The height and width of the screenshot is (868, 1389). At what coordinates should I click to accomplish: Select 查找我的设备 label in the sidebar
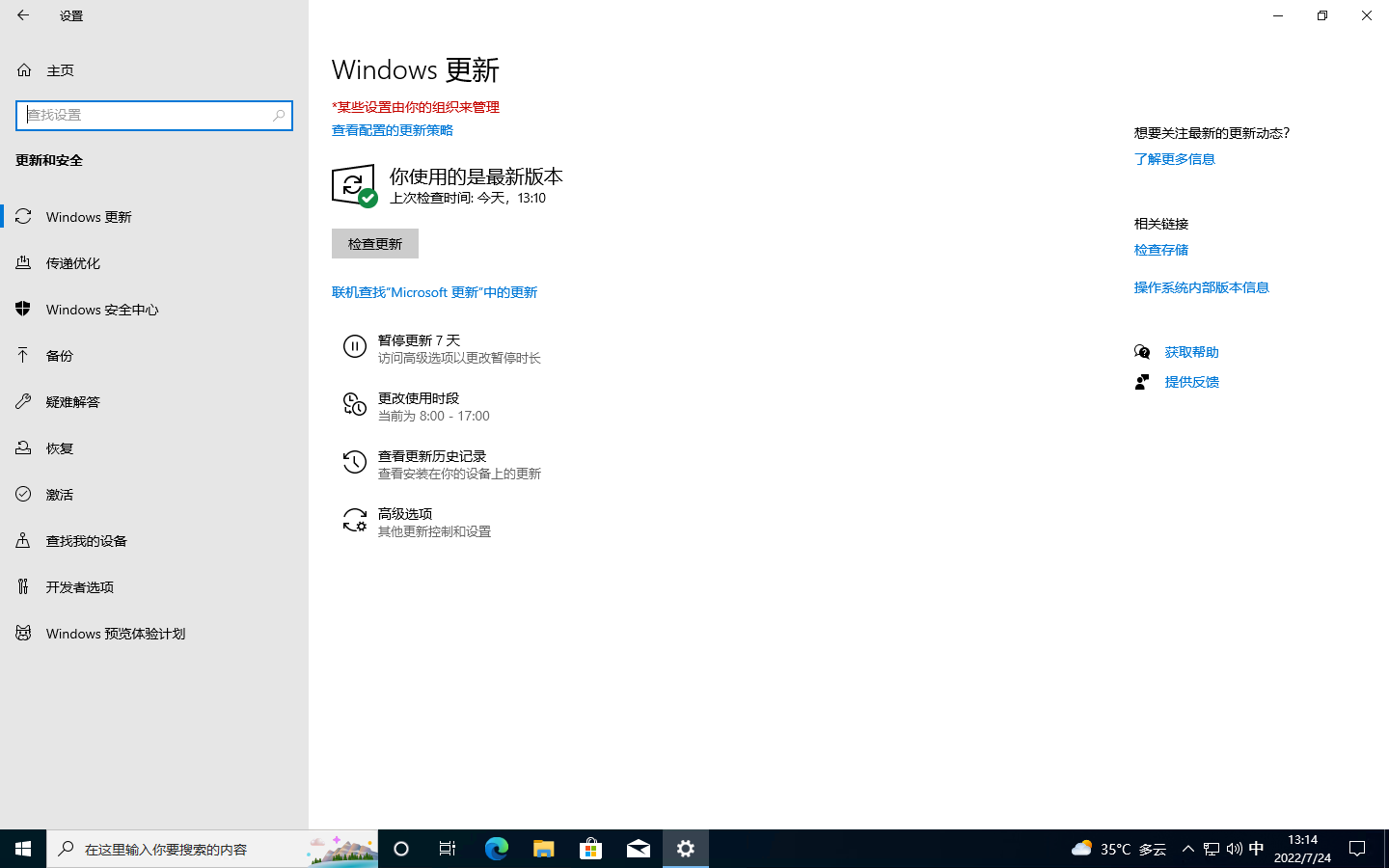(x=87, y=541)
